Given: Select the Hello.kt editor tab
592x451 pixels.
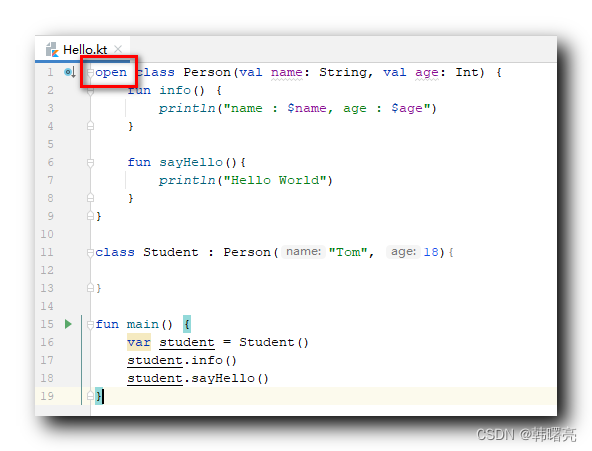Looking at the screenshot, I should click(82, 49).
